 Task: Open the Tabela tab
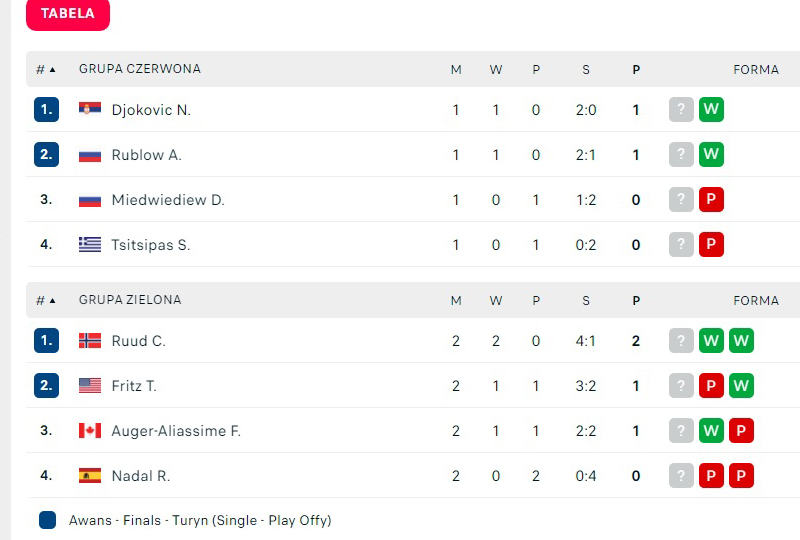tap(68, 14)
